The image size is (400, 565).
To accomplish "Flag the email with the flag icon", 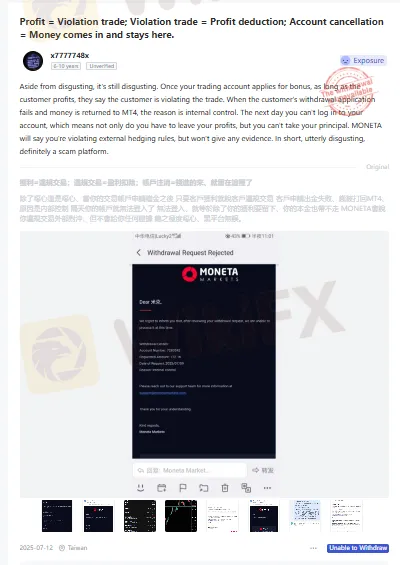I will (183, 488).
